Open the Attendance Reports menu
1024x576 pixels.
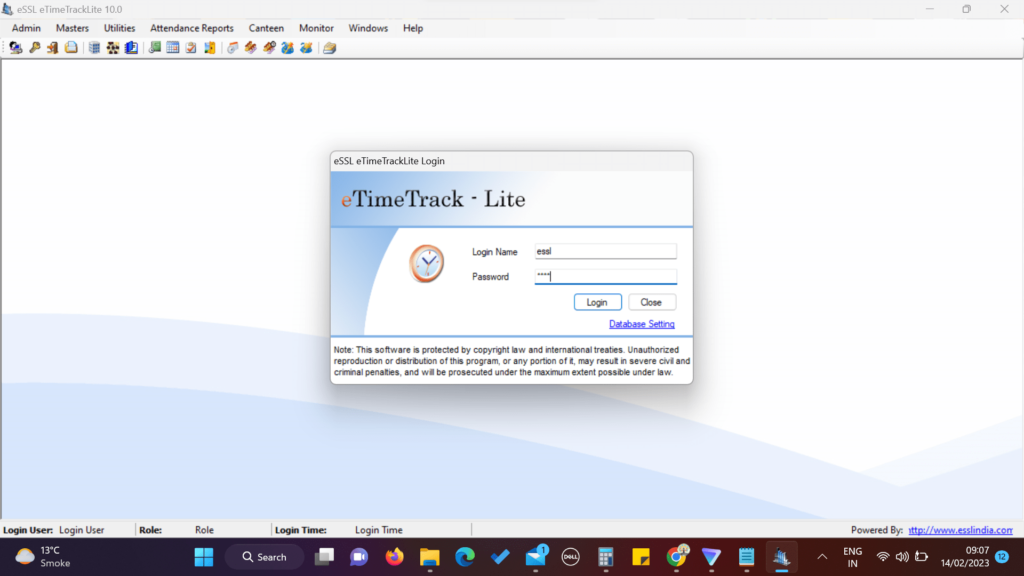(x=191, y=27)
